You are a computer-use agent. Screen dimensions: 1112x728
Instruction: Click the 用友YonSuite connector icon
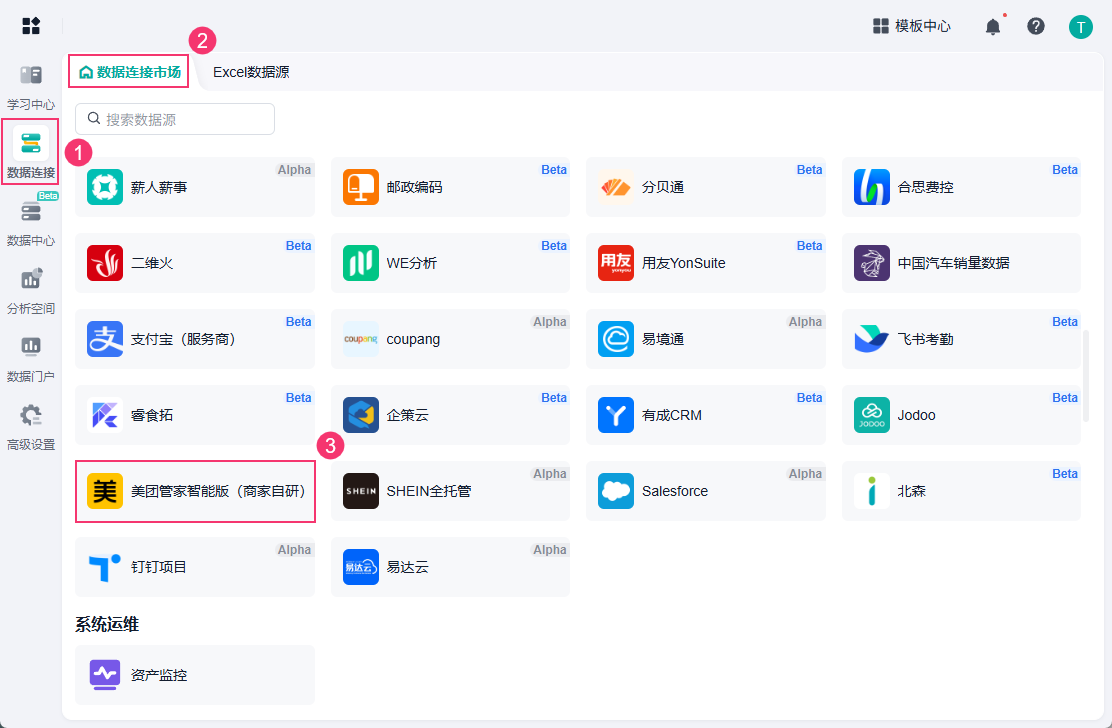pyautogui.click(x=616, y=263)
